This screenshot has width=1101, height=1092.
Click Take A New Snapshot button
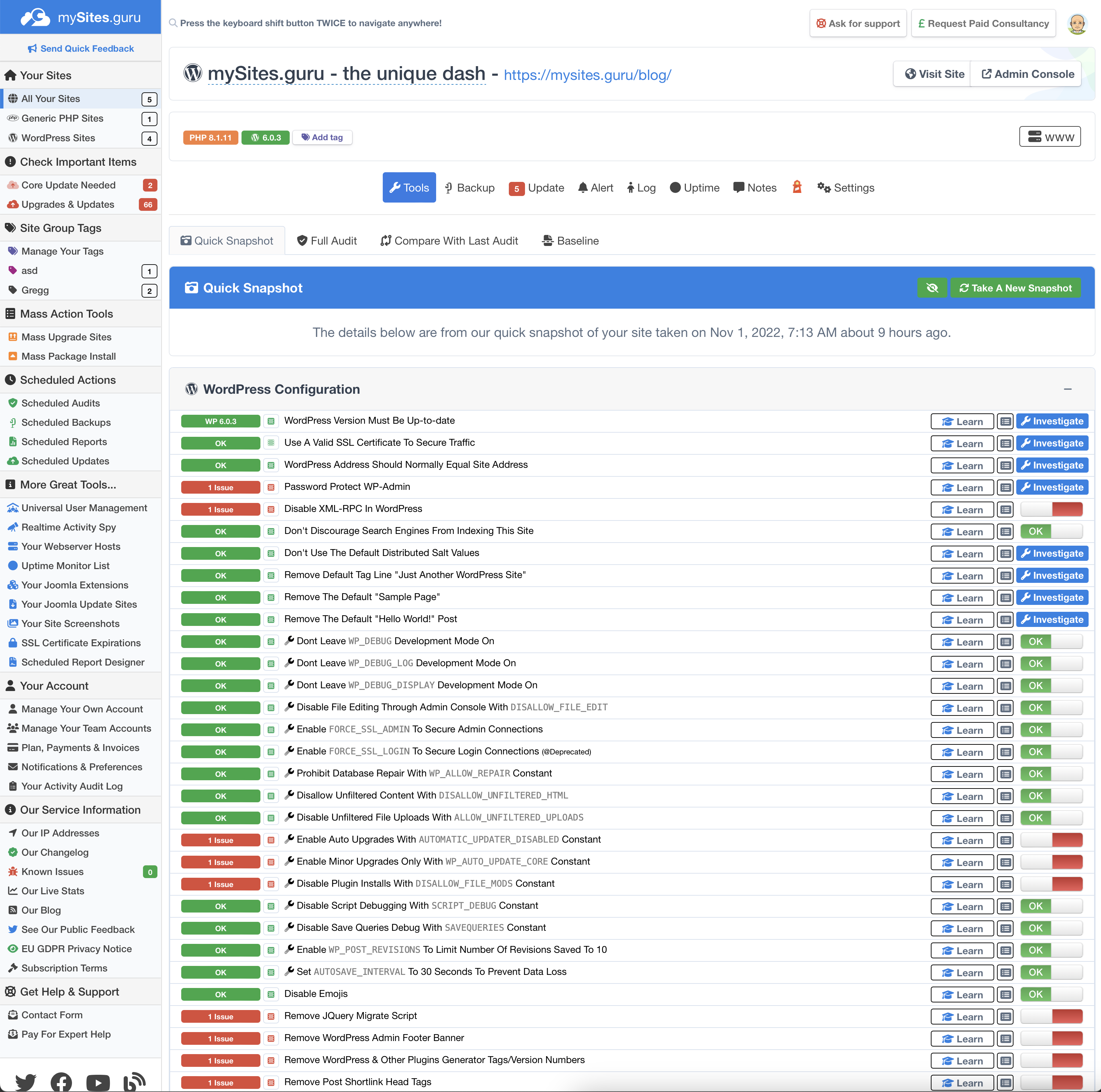pyautogui.click(x=1015, y=288)
